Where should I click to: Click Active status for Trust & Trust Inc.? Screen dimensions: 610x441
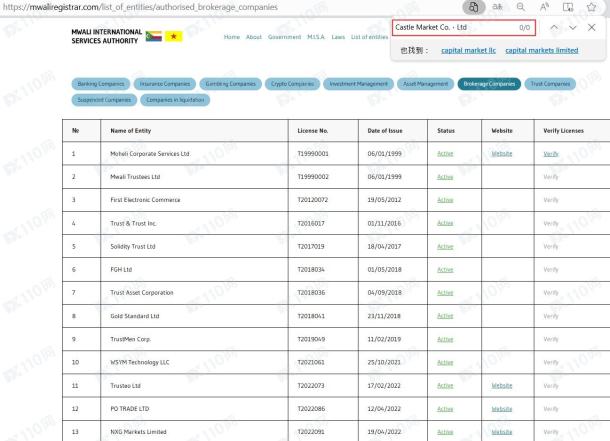coord(445,223)
